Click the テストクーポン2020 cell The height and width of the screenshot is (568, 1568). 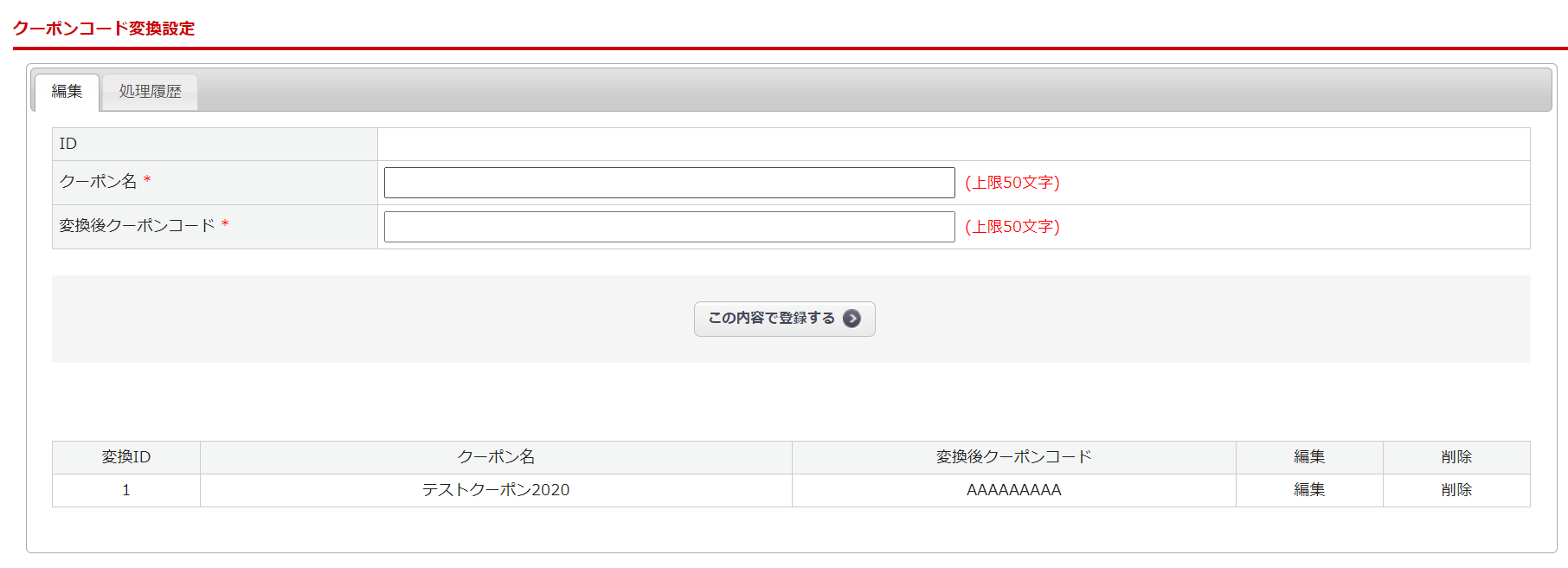(x=496, y=490)
